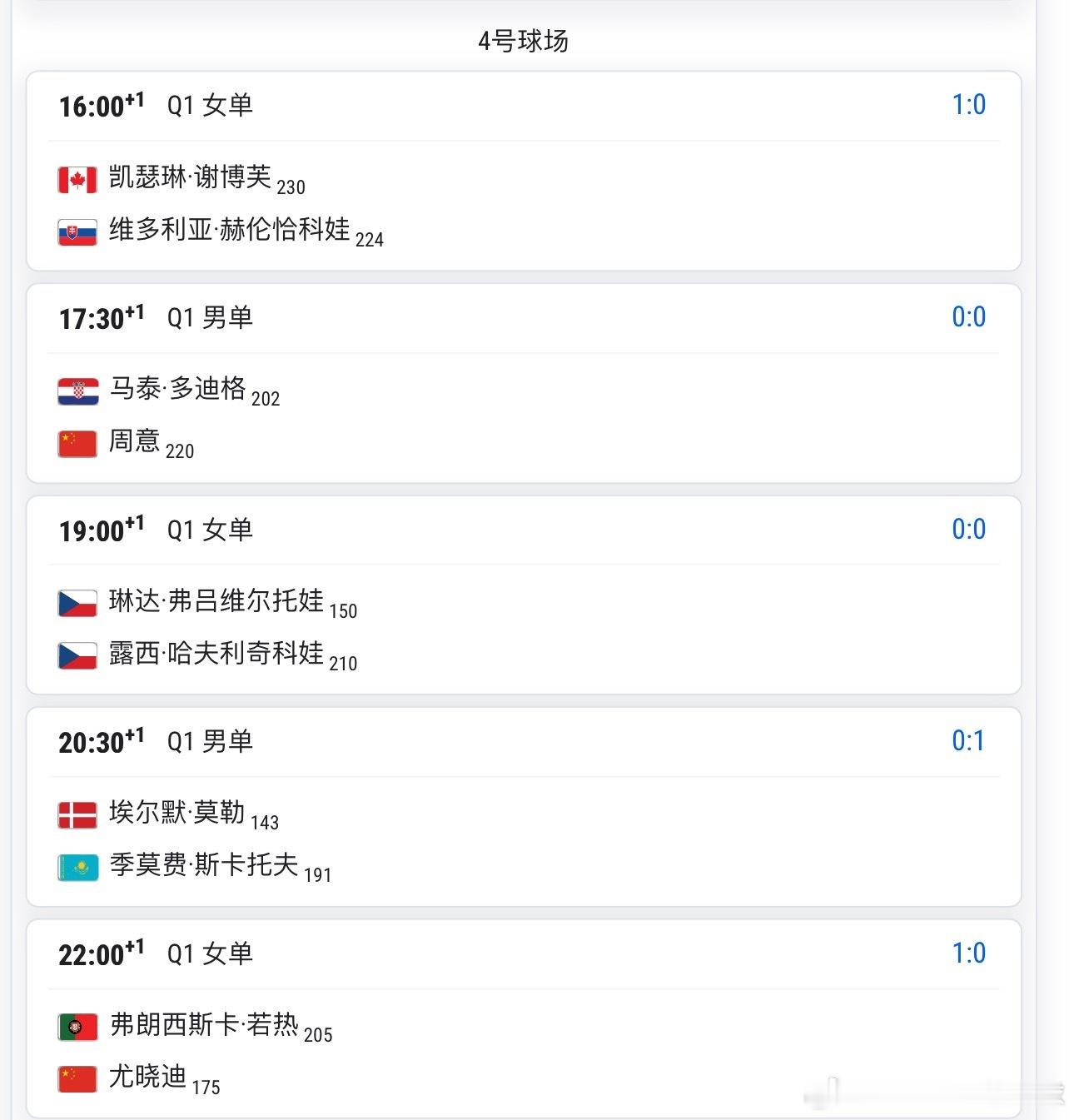Viewport: 1074px width, 1120px height.
Task: Select player name 埃尔默·莫勒
Action: tap(177, 812)
